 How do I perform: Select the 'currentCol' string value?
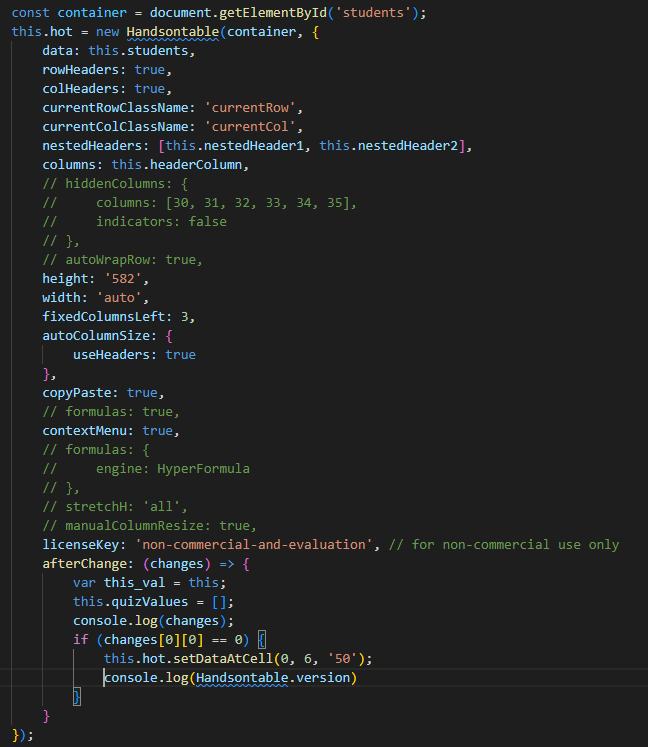click(x=250, y=127)
